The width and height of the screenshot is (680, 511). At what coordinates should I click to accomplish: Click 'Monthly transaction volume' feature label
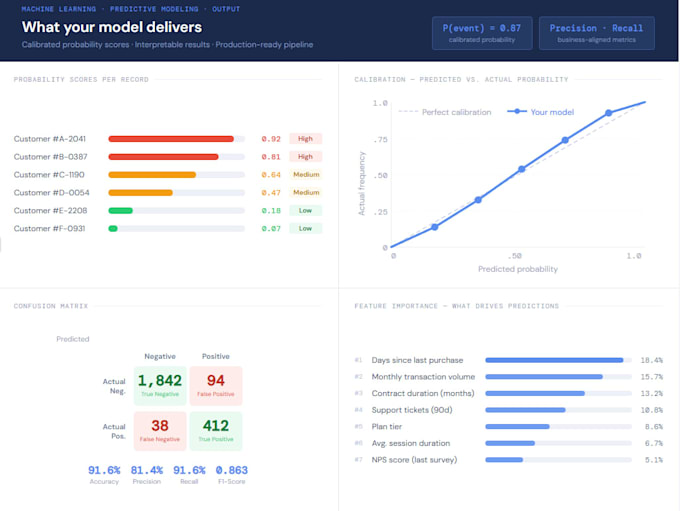(x=423, y=377)
